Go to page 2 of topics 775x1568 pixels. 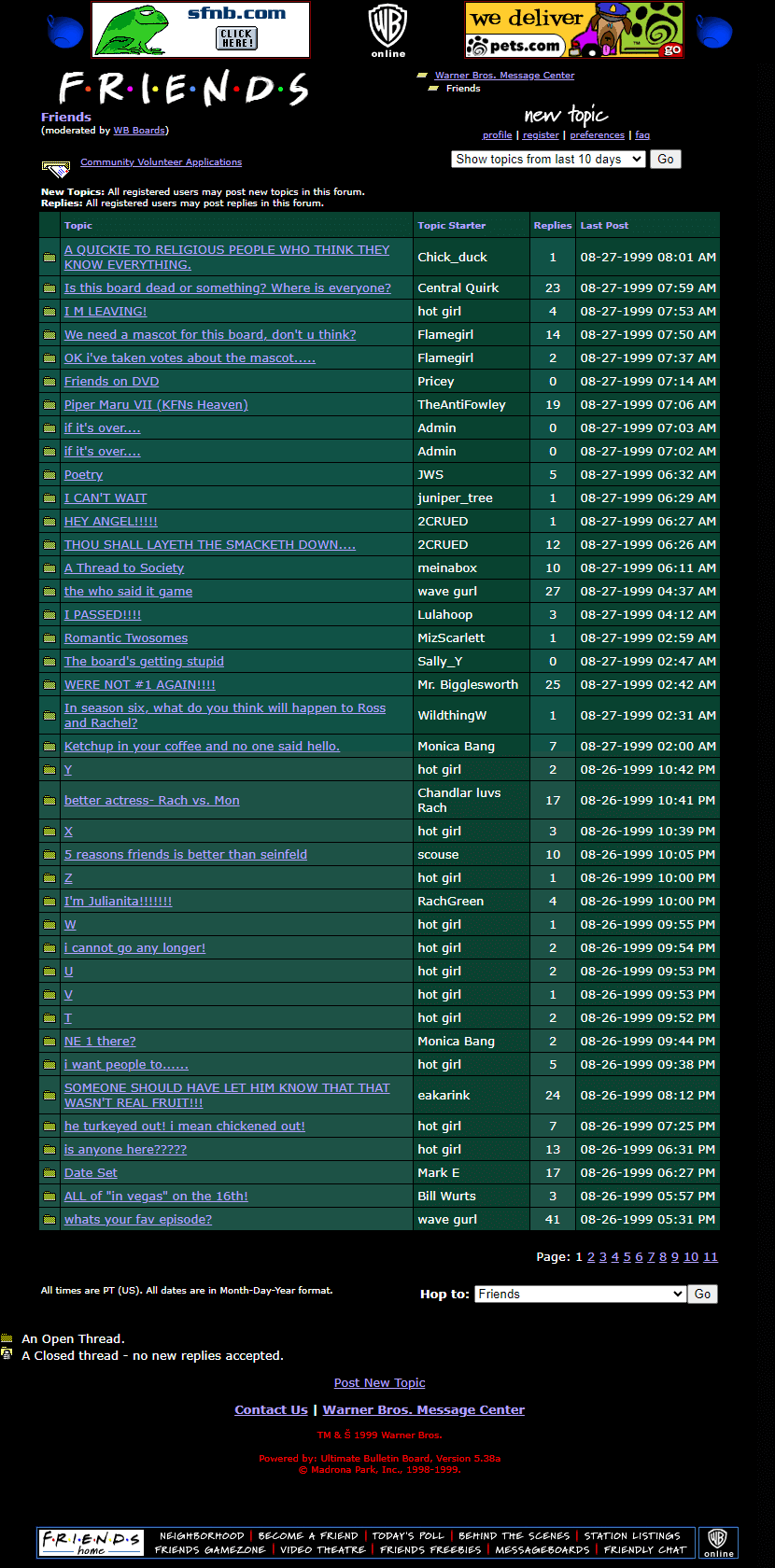coord(591,1257)
